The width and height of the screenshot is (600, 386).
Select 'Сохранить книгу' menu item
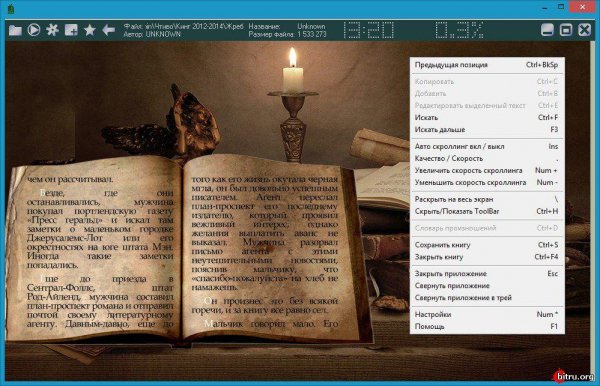(x=487, y=245)
